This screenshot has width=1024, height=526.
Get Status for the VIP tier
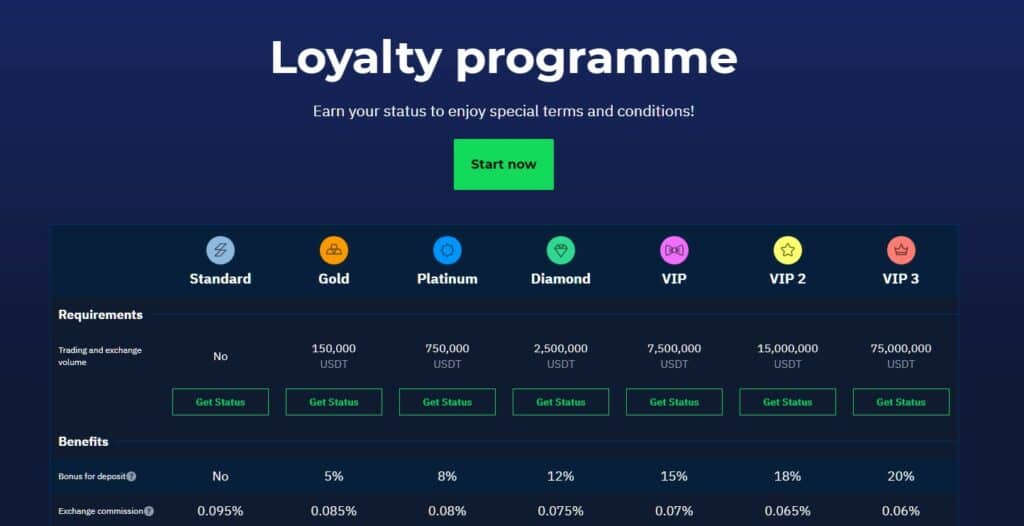674,402
